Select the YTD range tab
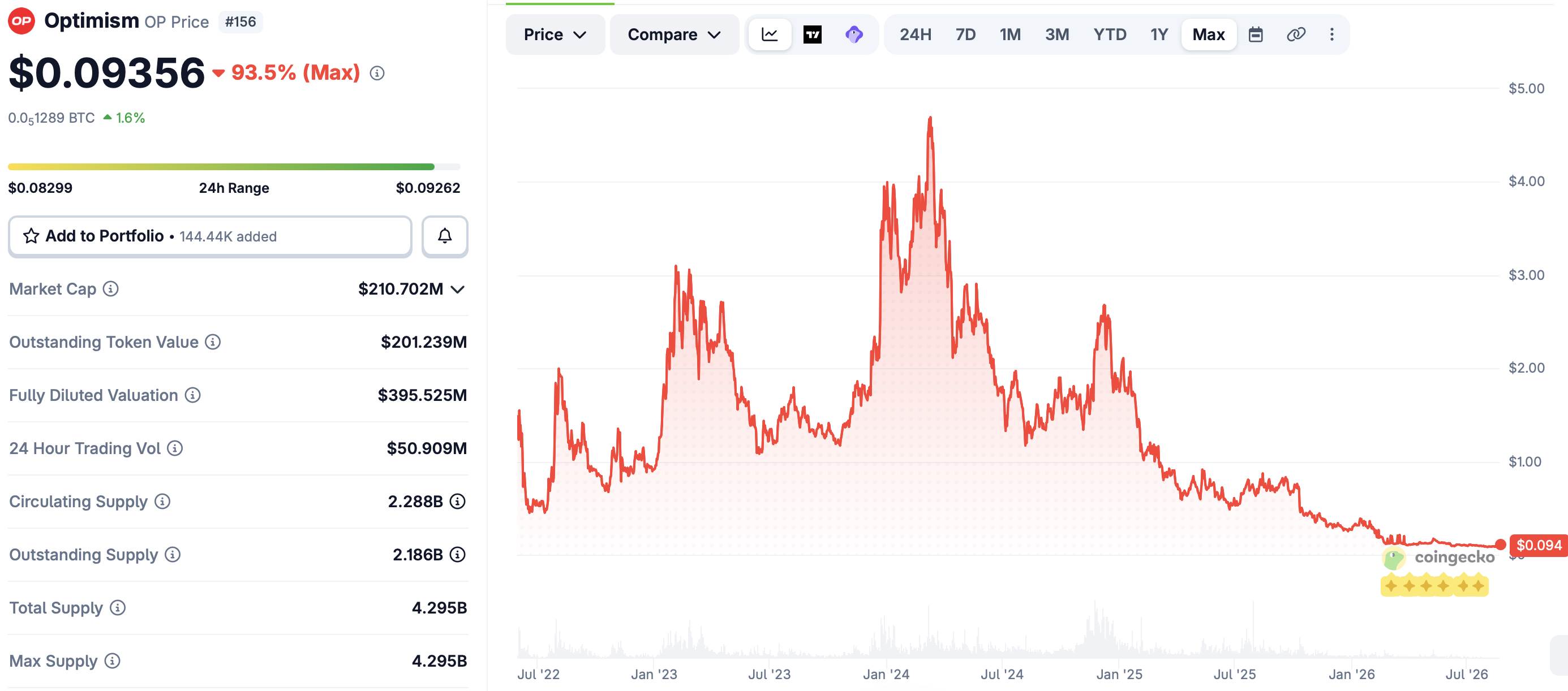1568x691 pixels. coord(1110,34)
